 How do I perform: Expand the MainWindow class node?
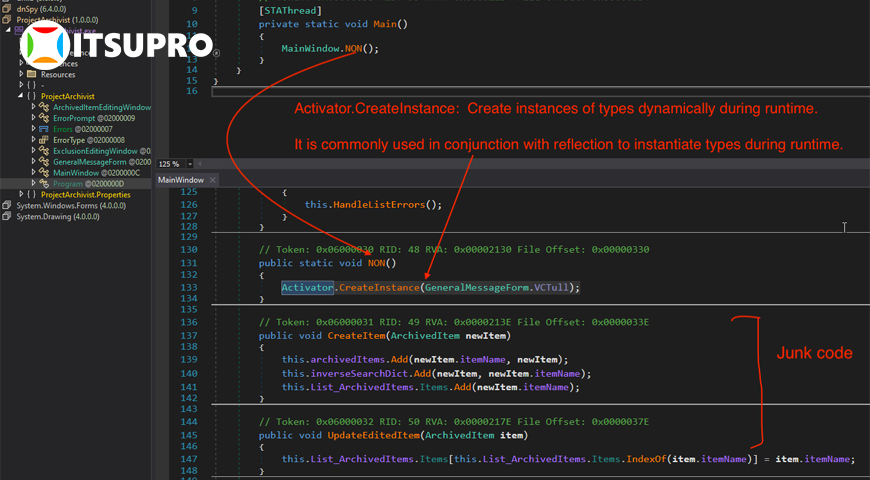34,173
